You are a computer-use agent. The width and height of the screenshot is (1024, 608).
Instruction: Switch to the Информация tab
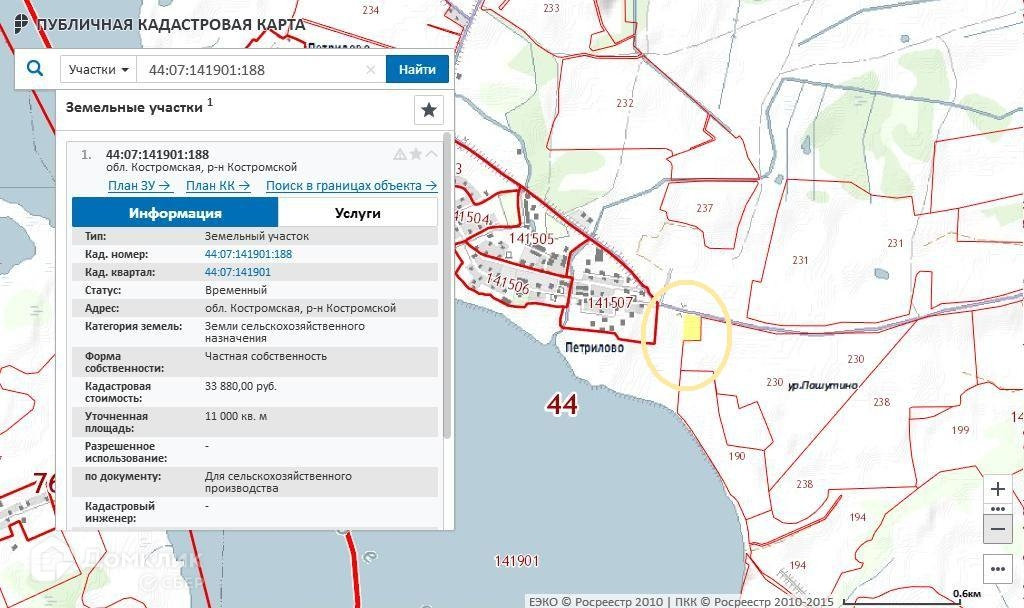point(175,213)
